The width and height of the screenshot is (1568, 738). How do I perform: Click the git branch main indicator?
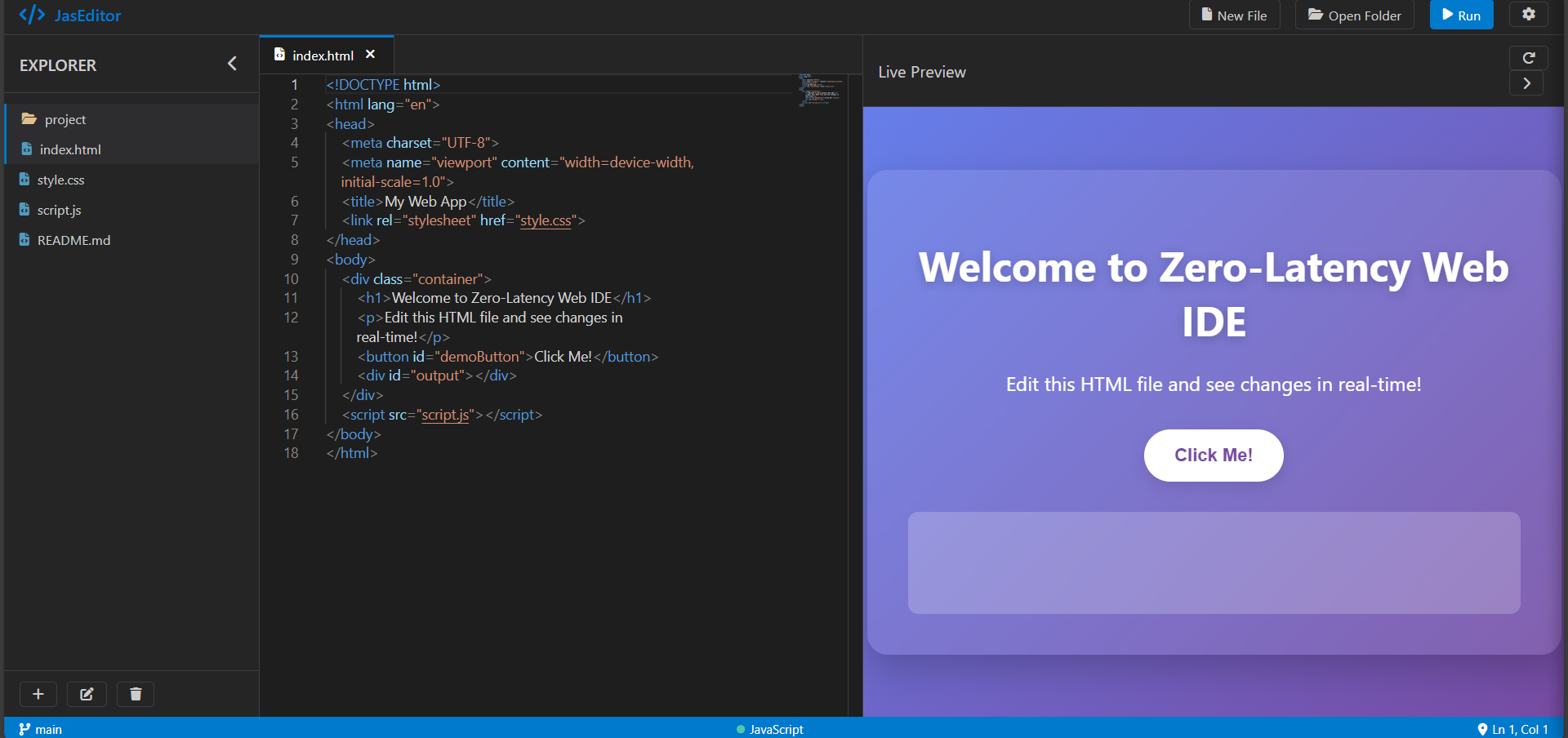(x=41, y=729)
